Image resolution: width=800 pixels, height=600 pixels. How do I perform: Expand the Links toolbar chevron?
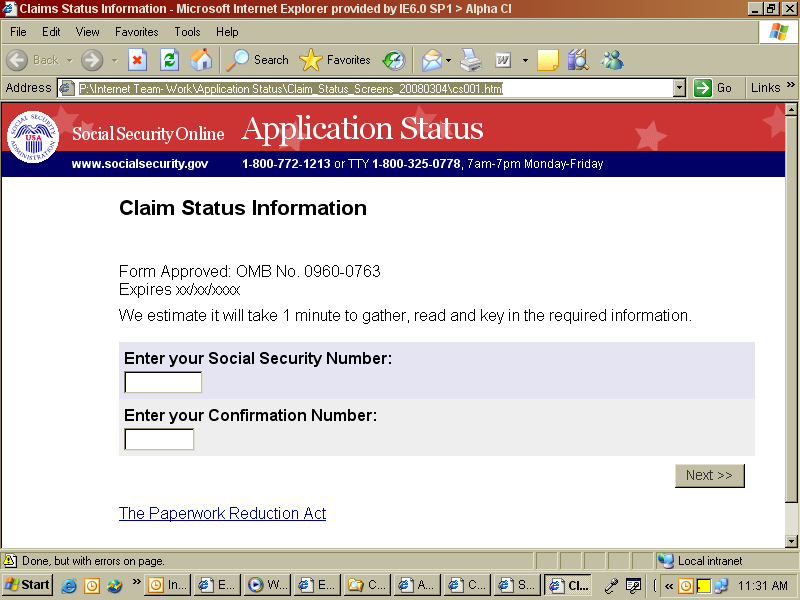(791, 84)
